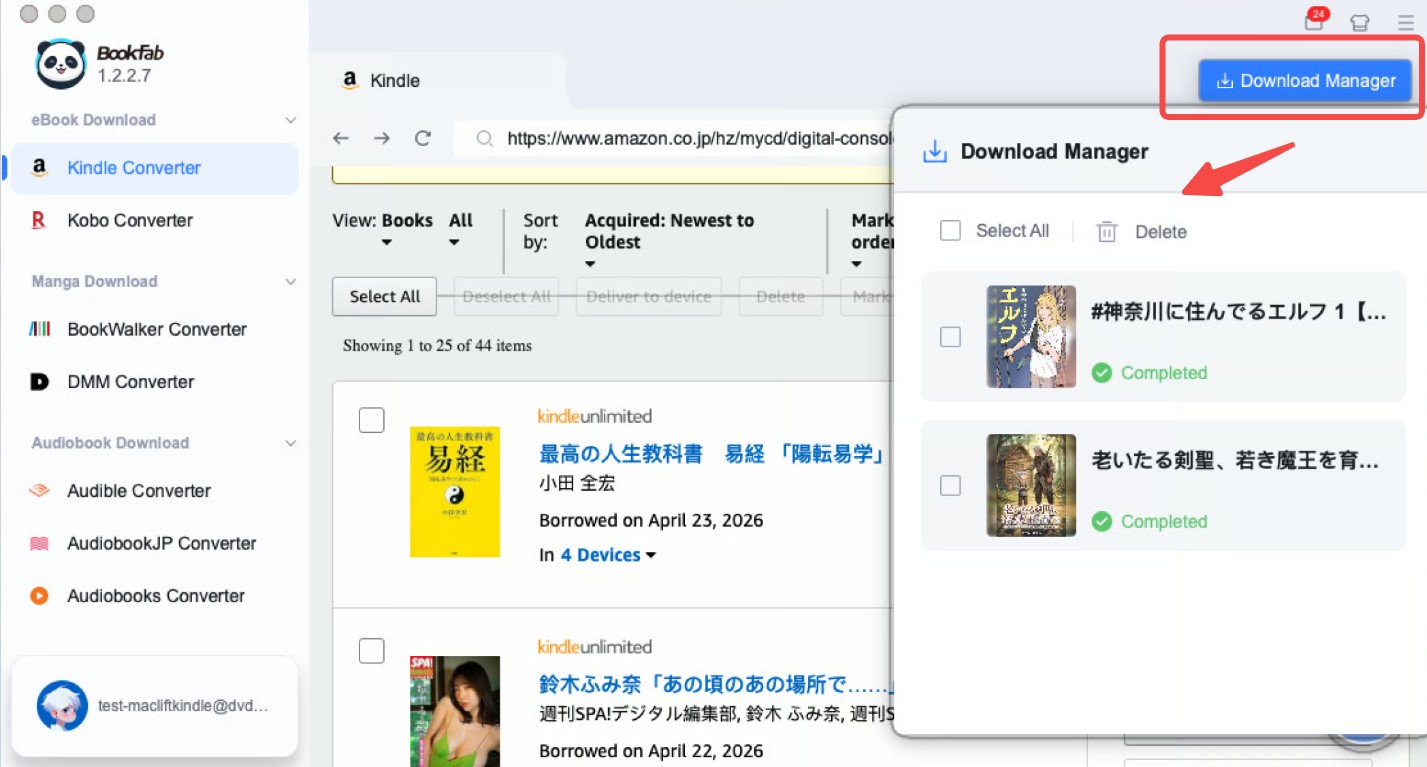
Task: Check the box next to the 易経 book
Action: pyautogui.click(x=372, y=420)
